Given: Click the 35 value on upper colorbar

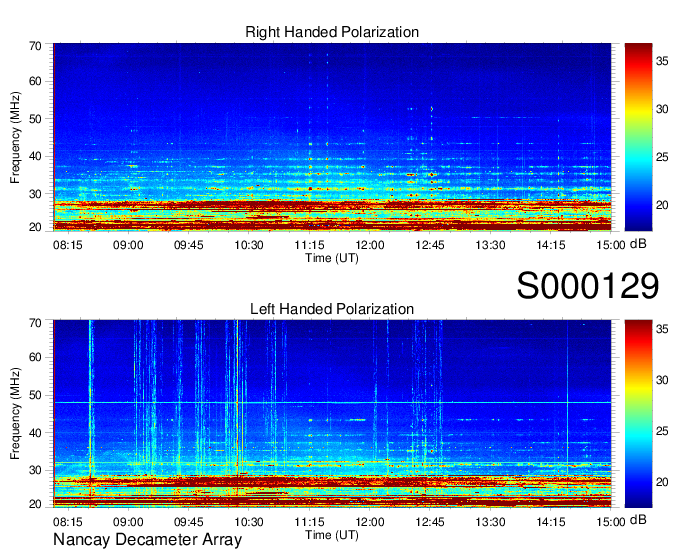Looking at the screenshot, I should tap(662, 61).
